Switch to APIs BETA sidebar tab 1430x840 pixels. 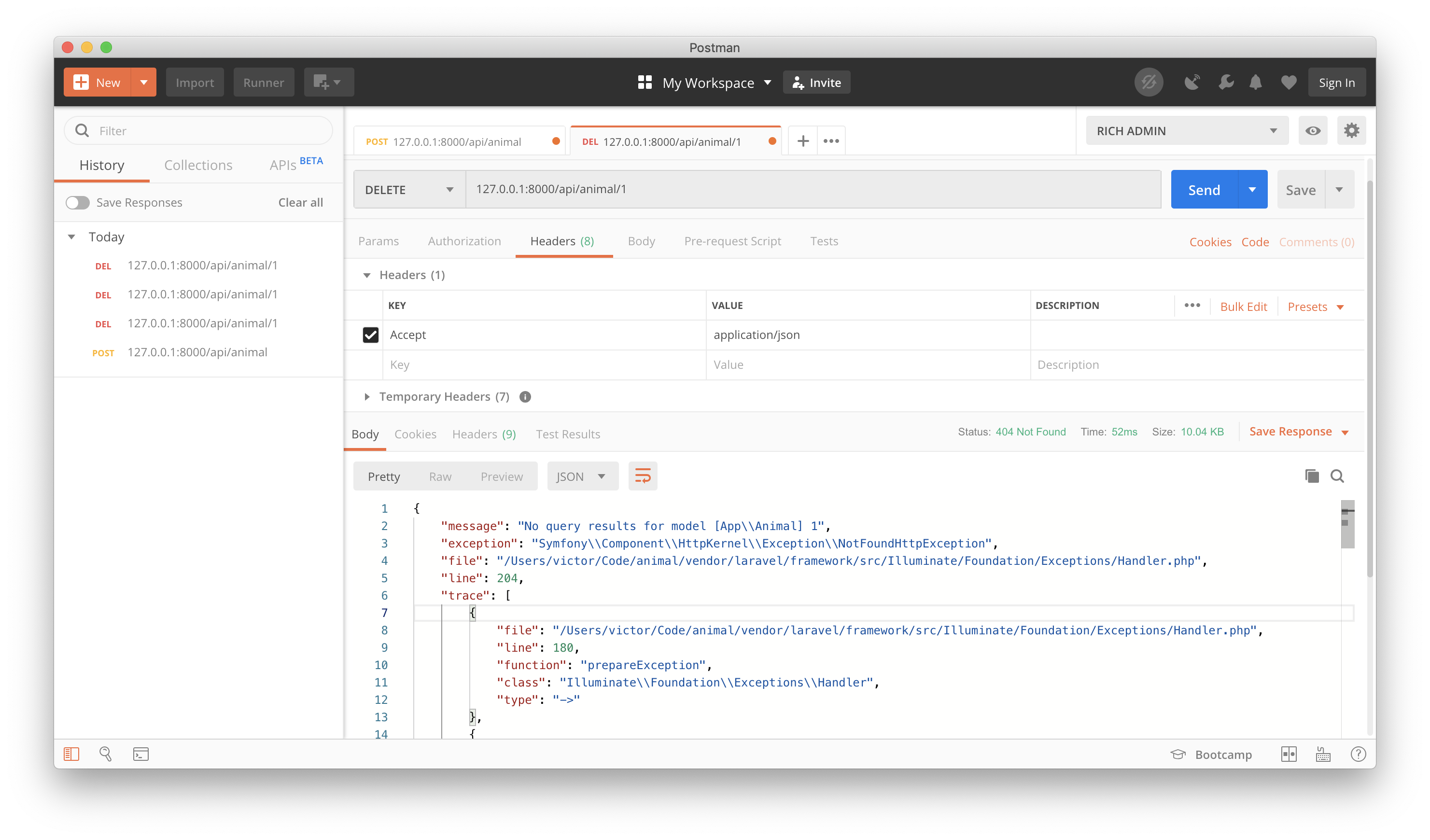tap(296, 164)
